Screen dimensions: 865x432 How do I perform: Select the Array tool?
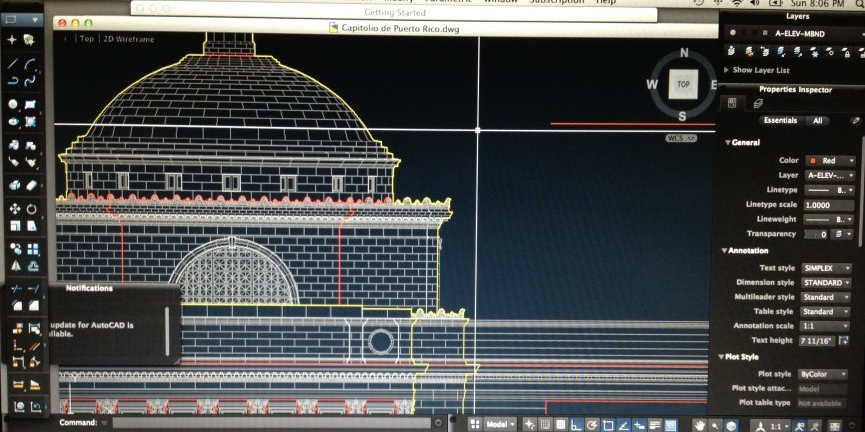(33, 249)
